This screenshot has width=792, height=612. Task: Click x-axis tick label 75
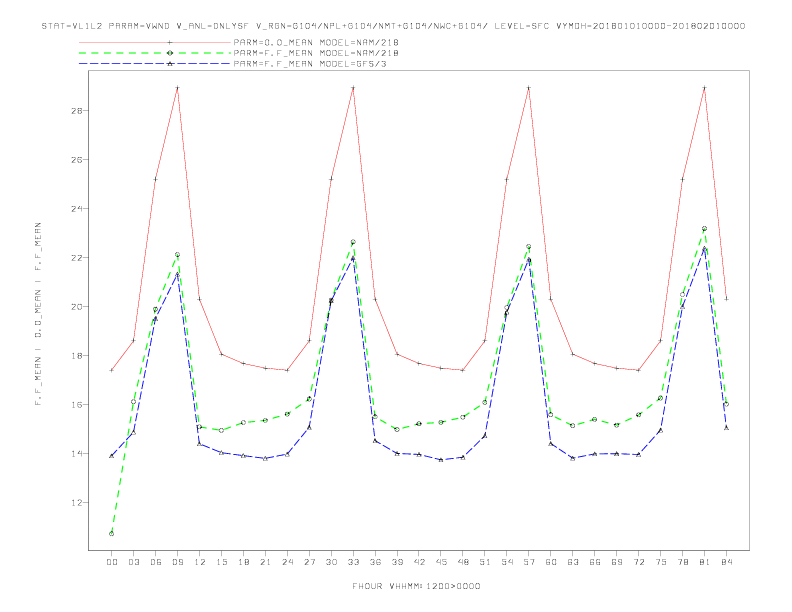click(661, 562)
